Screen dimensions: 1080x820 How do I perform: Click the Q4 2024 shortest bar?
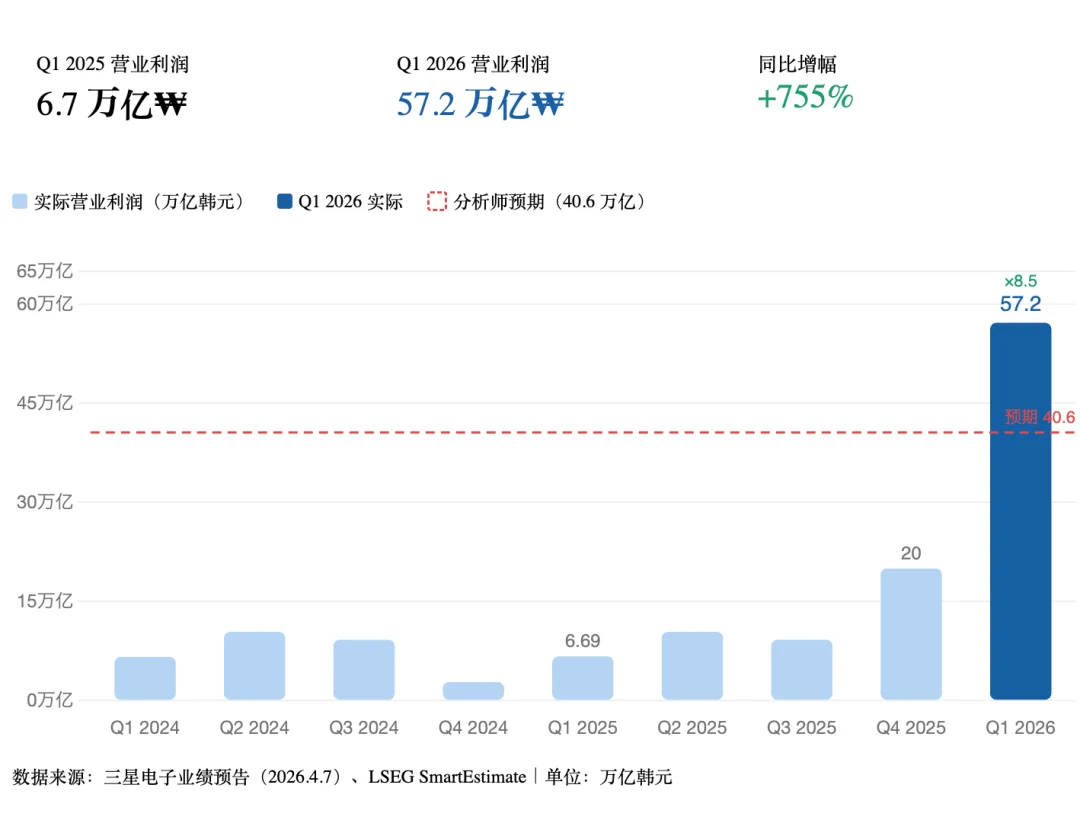pos(472,688)
